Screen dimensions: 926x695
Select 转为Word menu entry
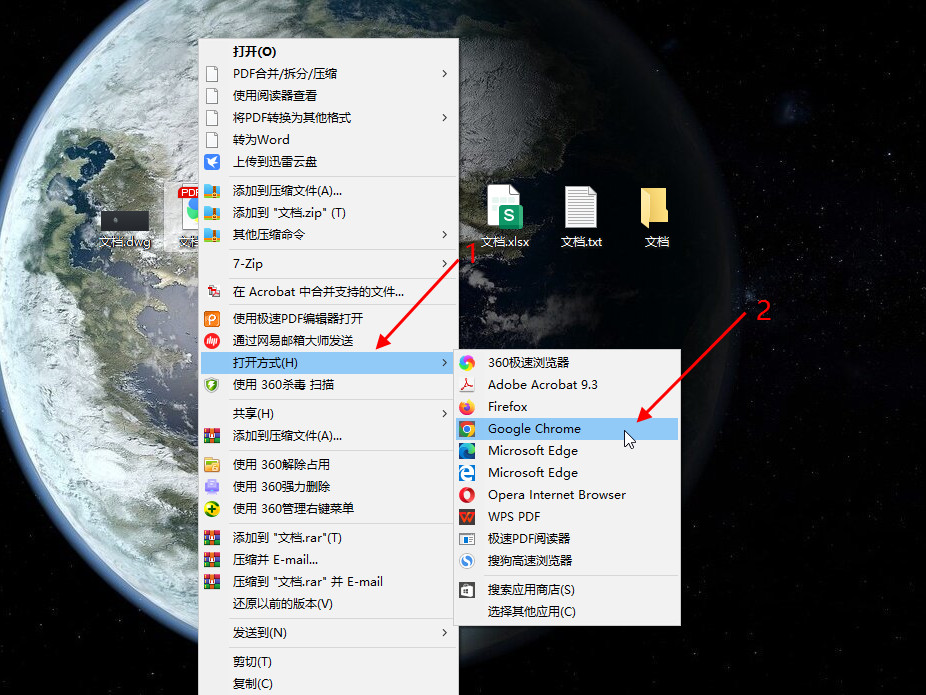coord(261,140)
